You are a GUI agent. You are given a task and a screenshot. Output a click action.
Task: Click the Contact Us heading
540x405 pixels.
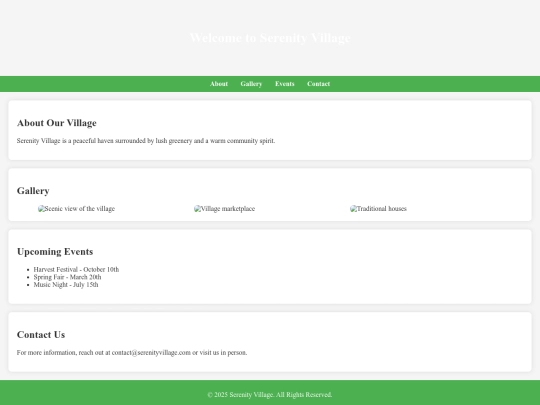[x=41, y=334]
